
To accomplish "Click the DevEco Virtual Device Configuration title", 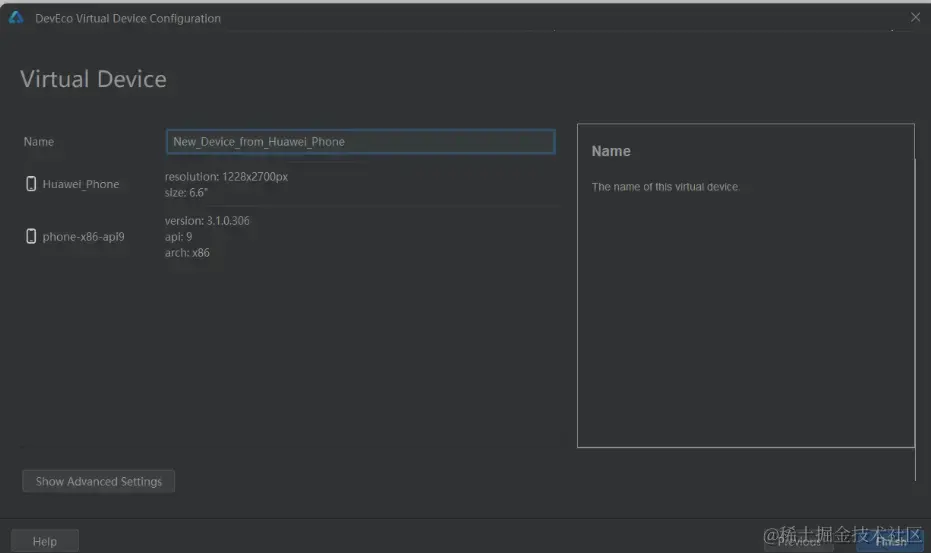I will [128, 18].
